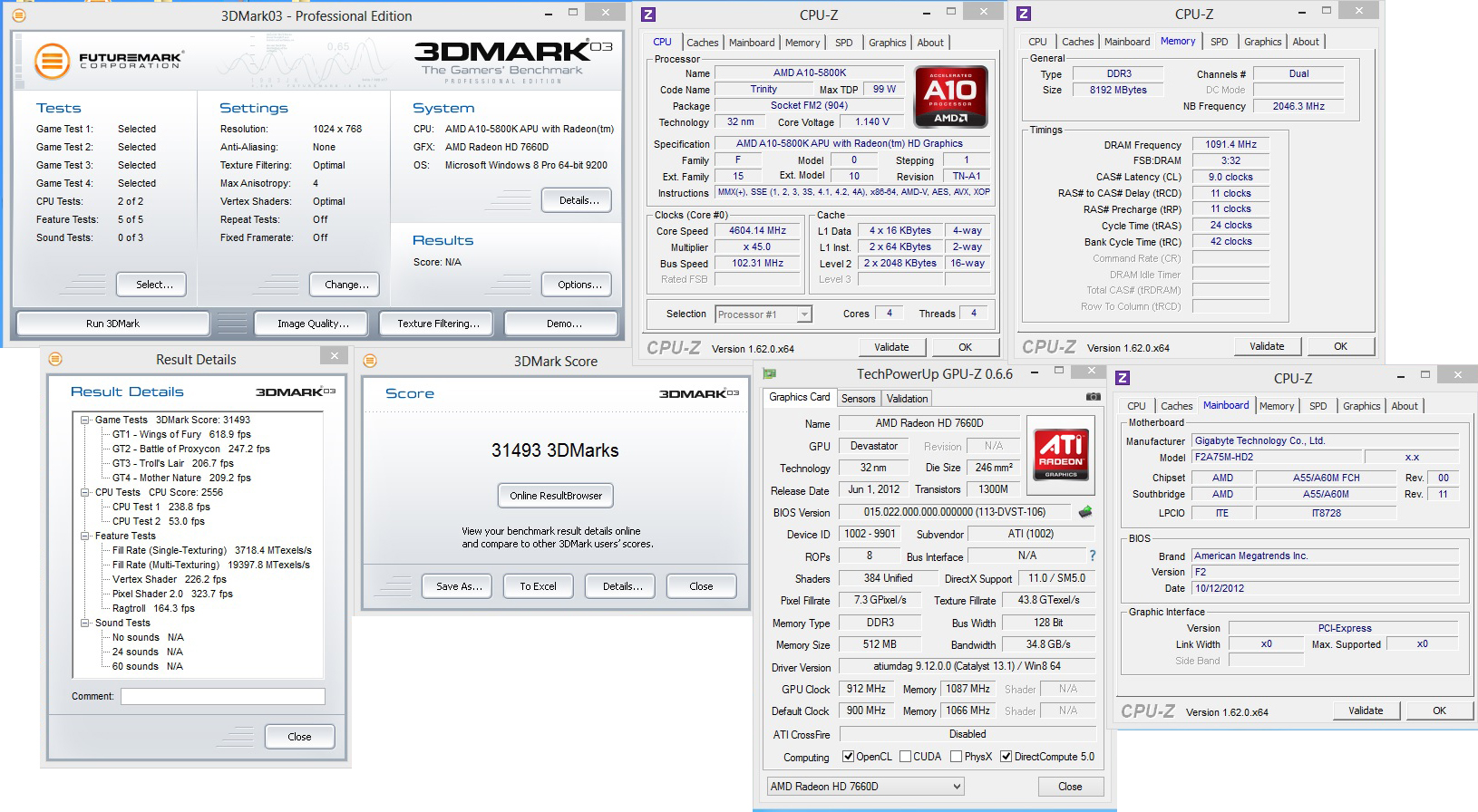Screen dimensions: 1478x812
Task: Click Close button in GPU-Z
Action: tap(1070, 787)
